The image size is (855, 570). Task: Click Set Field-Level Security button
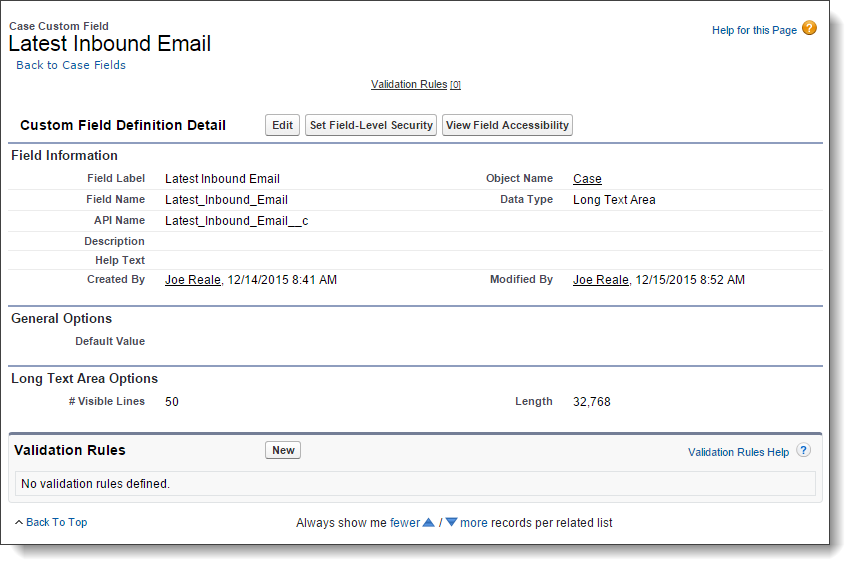(371, 125)
